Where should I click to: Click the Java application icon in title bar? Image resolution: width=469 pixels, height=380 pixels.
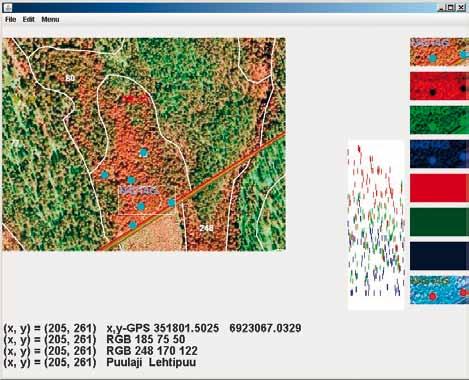(x=8, y=7)
